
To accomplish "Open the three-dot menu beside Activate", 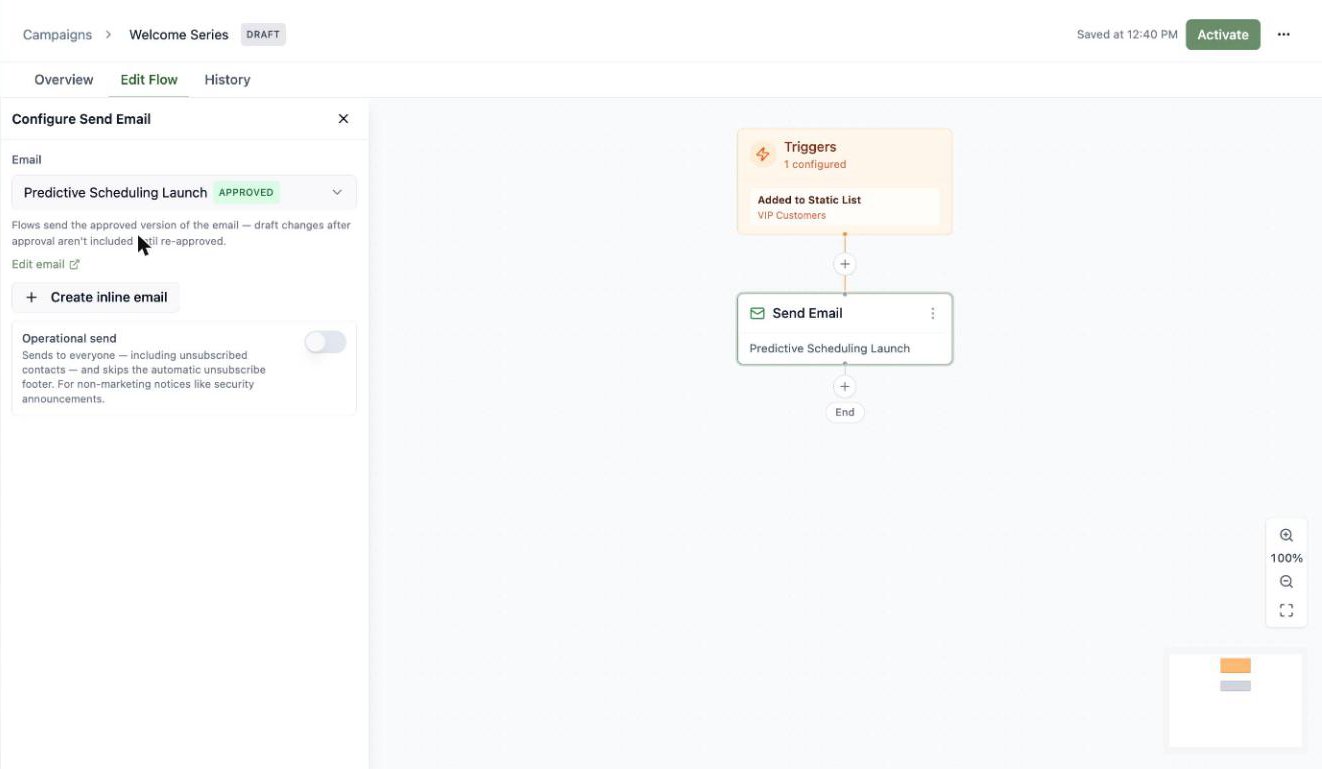I will point(1283,34).
